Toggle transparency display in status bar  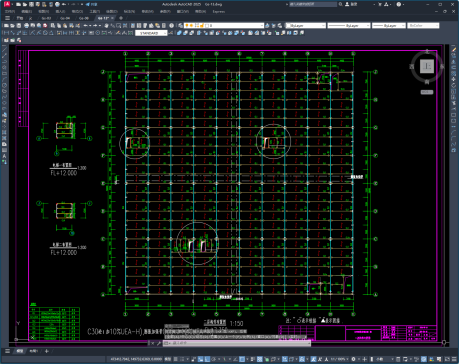click(x=260, y=359)
